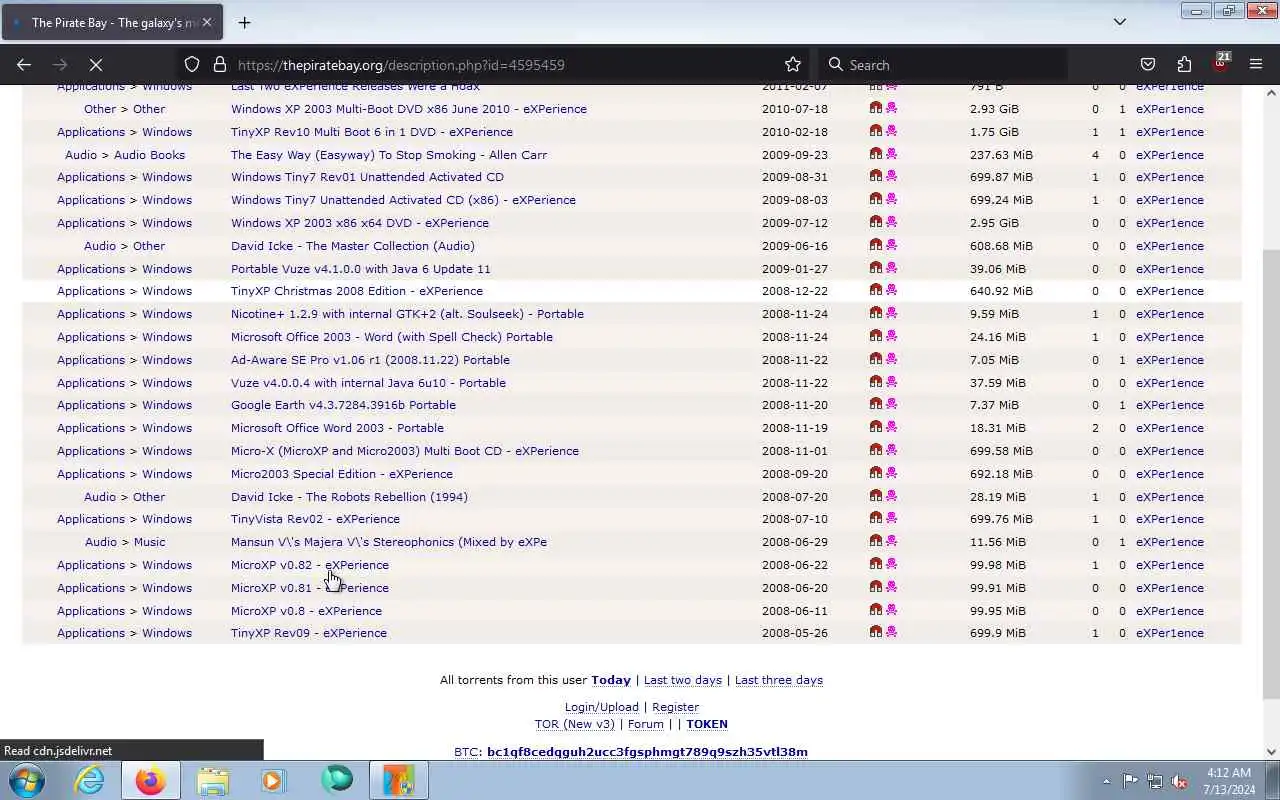Open David Icke The Robots Rebellion link

(x=349, y=497)
